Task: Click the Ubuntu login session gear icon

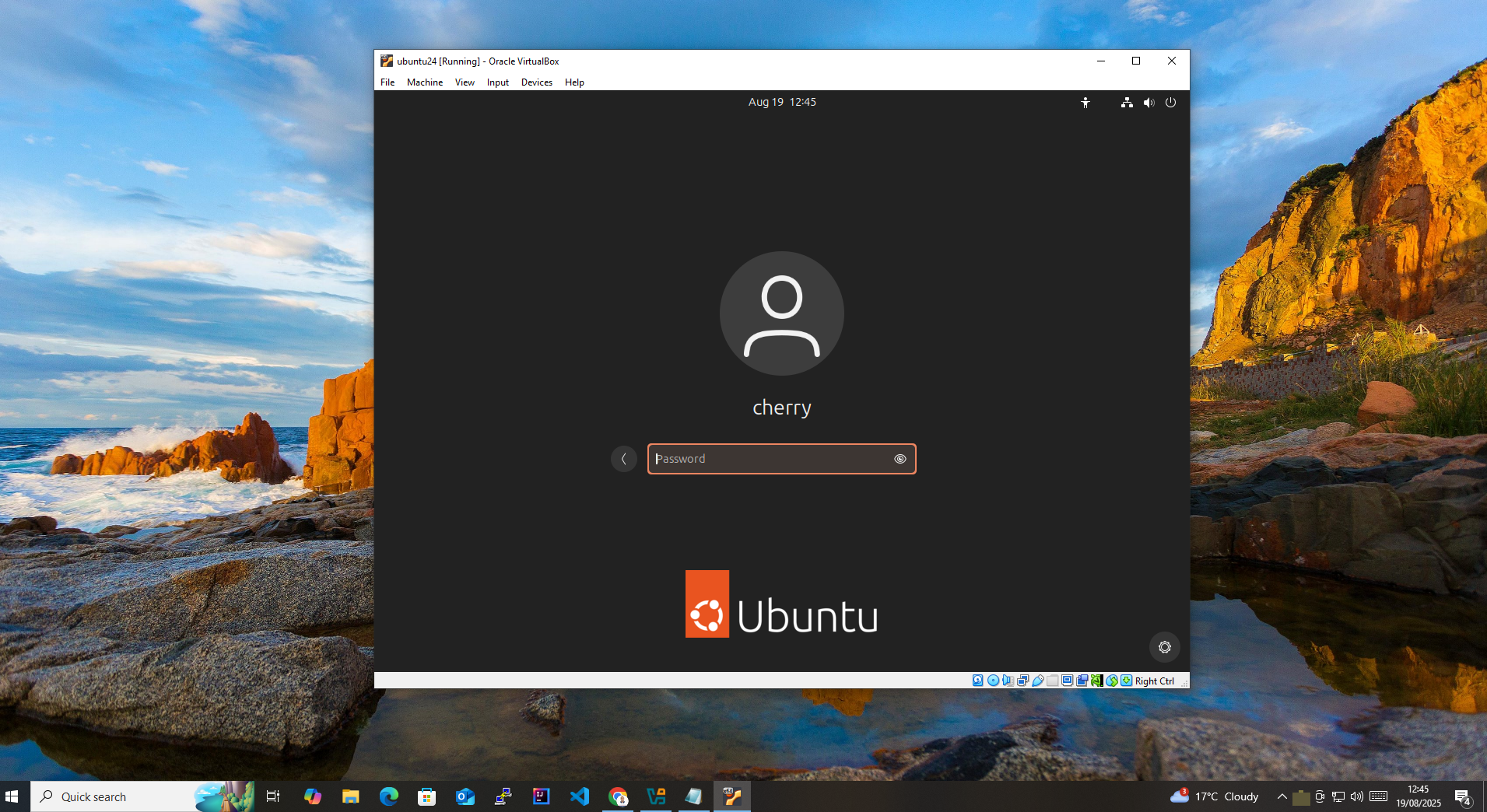Action: pyautogui.click(x=1164, y=647)
